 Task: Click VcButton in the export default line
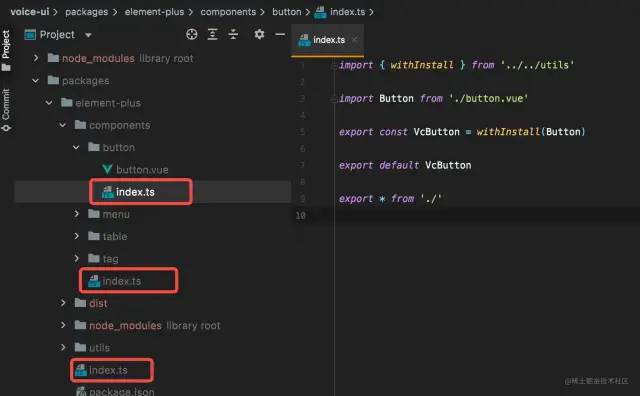pyautogui.click(x=448, y=165)
